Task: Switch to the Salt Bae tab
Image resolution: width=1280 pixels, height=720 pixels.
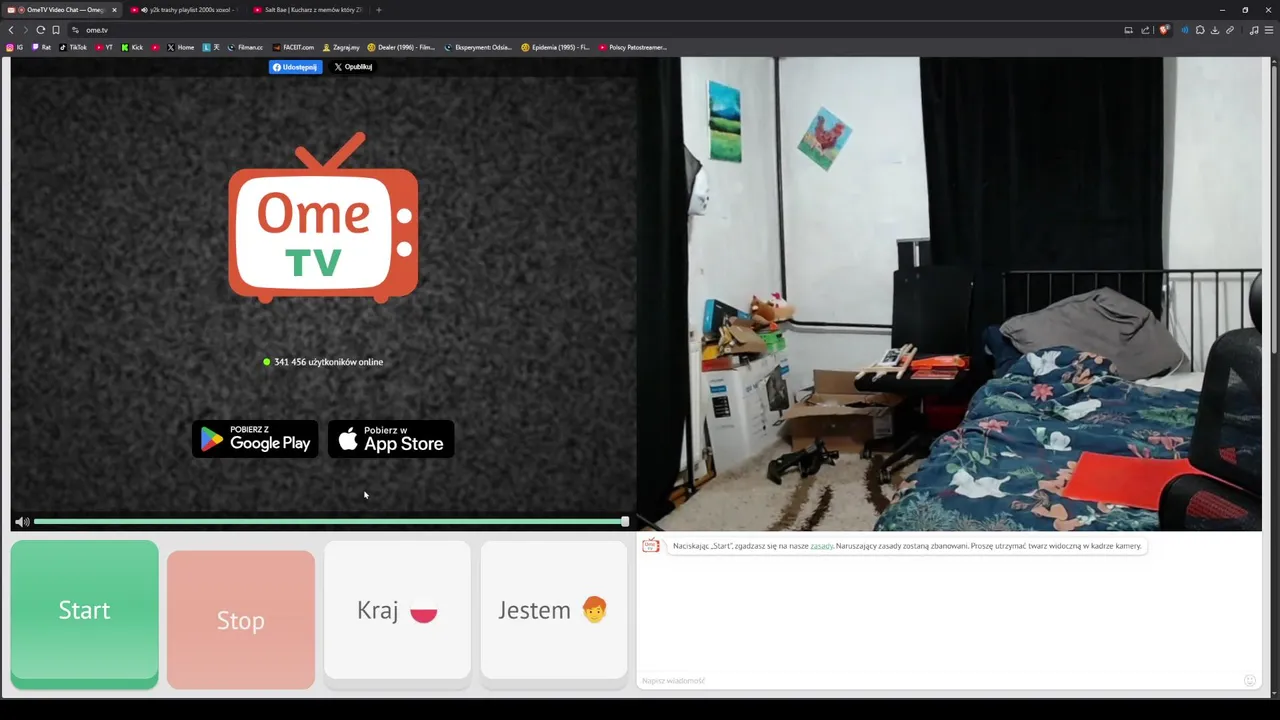Action: click(308, 10)
